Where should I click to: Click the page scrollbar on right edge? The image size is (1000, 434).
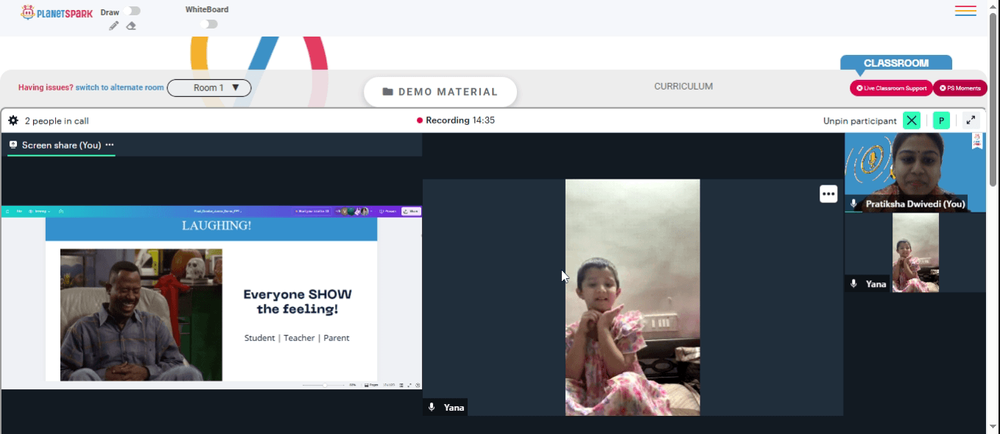click(x=994, y=99)
